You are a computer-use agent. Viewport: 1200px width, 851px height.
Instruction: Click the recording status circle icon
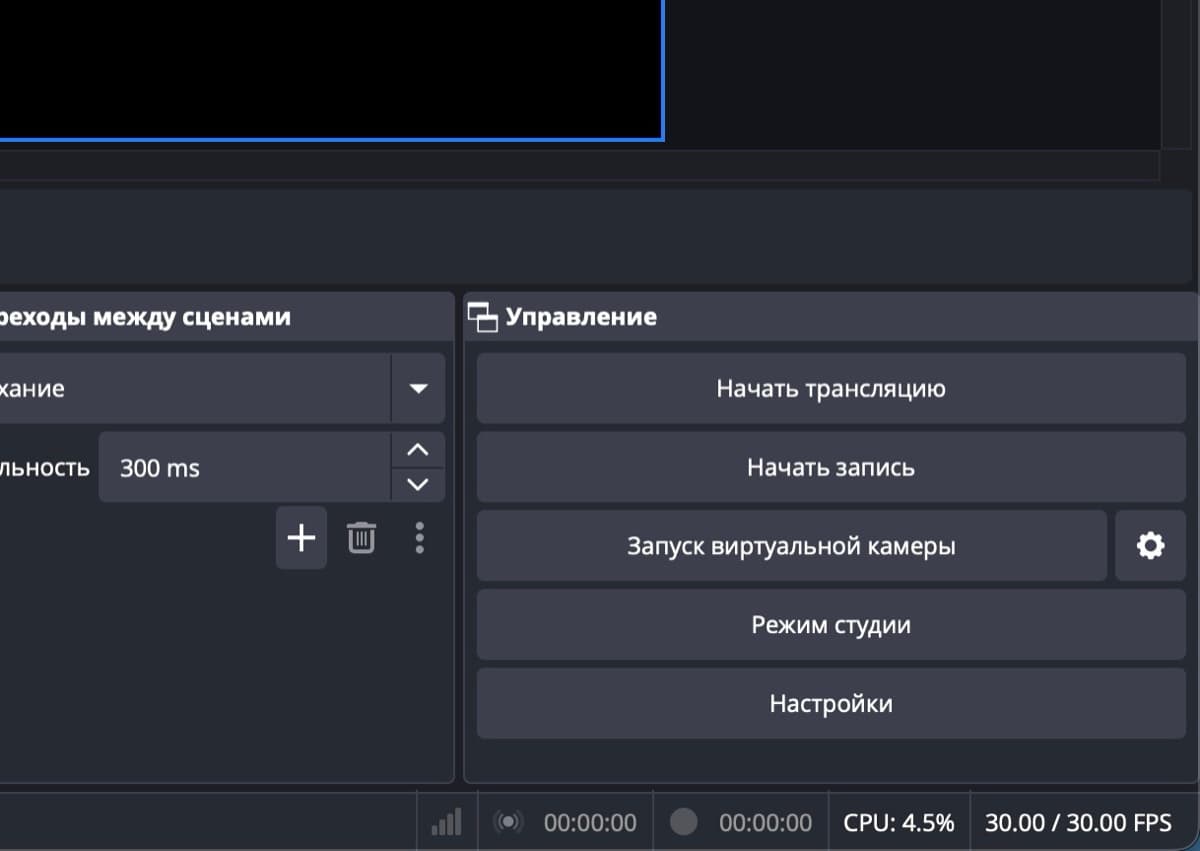coord(683,823)
